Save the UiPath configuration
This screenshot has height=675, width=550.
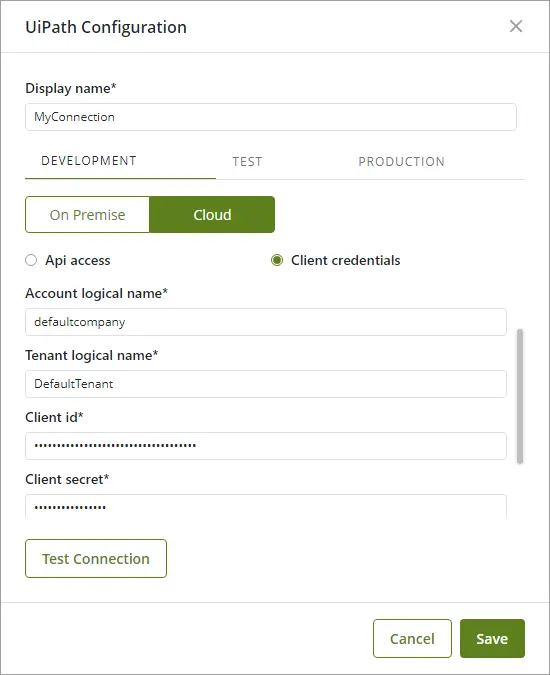coord(492,638)
